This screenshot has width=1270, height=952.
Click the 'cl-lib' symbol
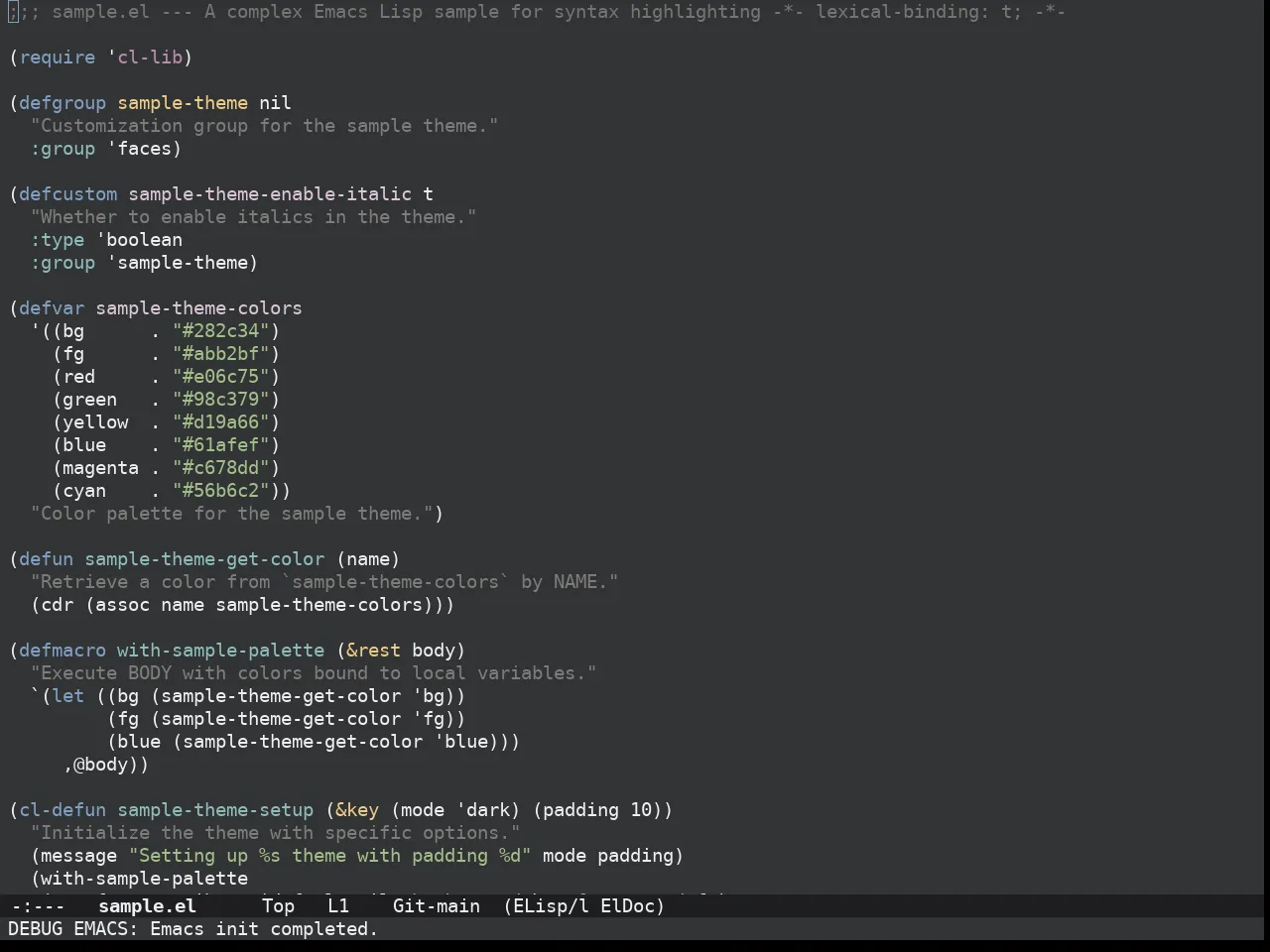coord(150,58)
